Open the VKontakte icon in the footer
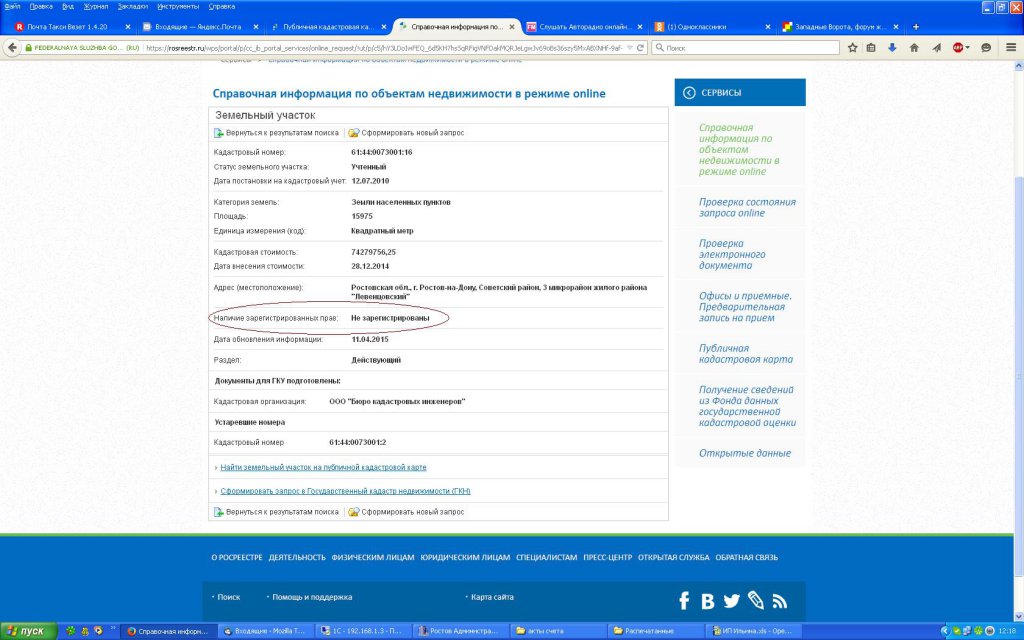This screenshot has width=1024, height=640. [707, 601]
